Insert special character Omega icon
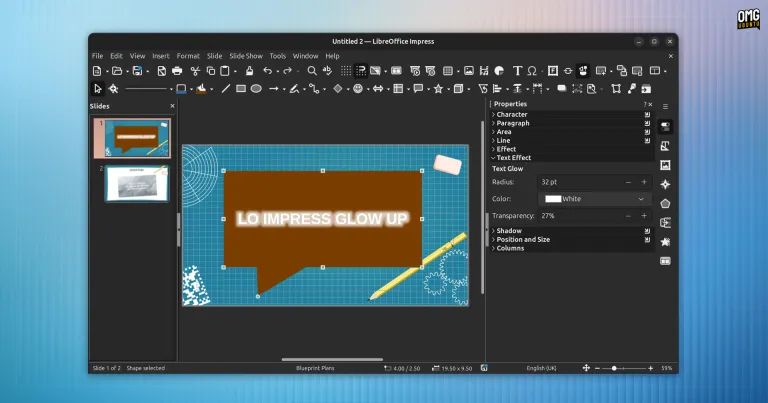Image resolution: width=768 pixels, height=403 pixels. click(532, 71)
